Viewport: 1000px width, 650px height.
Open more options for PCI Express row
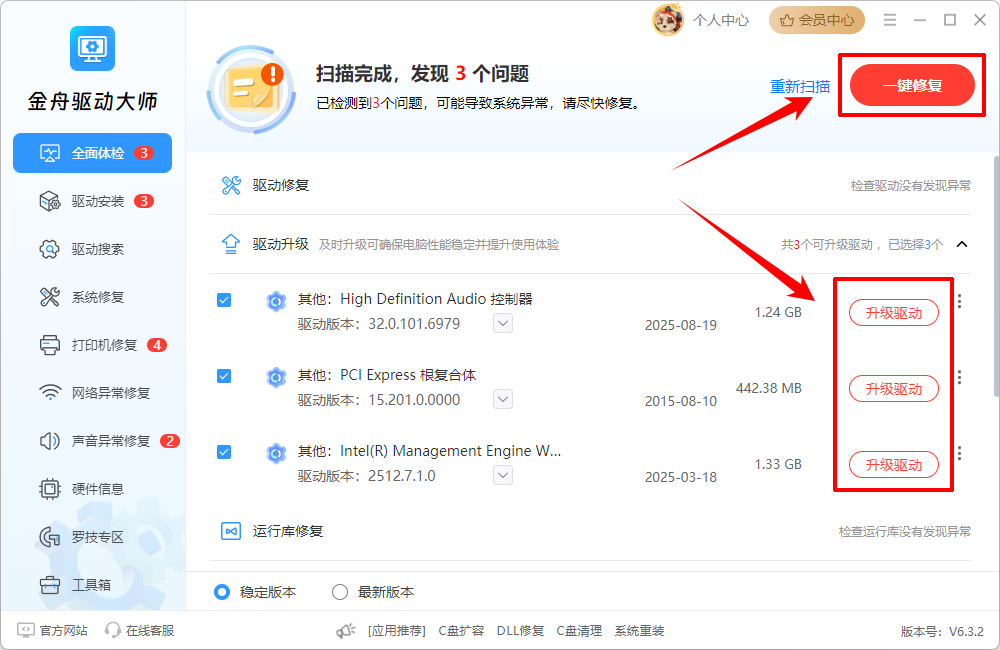pyautogui.click(x=960, y=378)
